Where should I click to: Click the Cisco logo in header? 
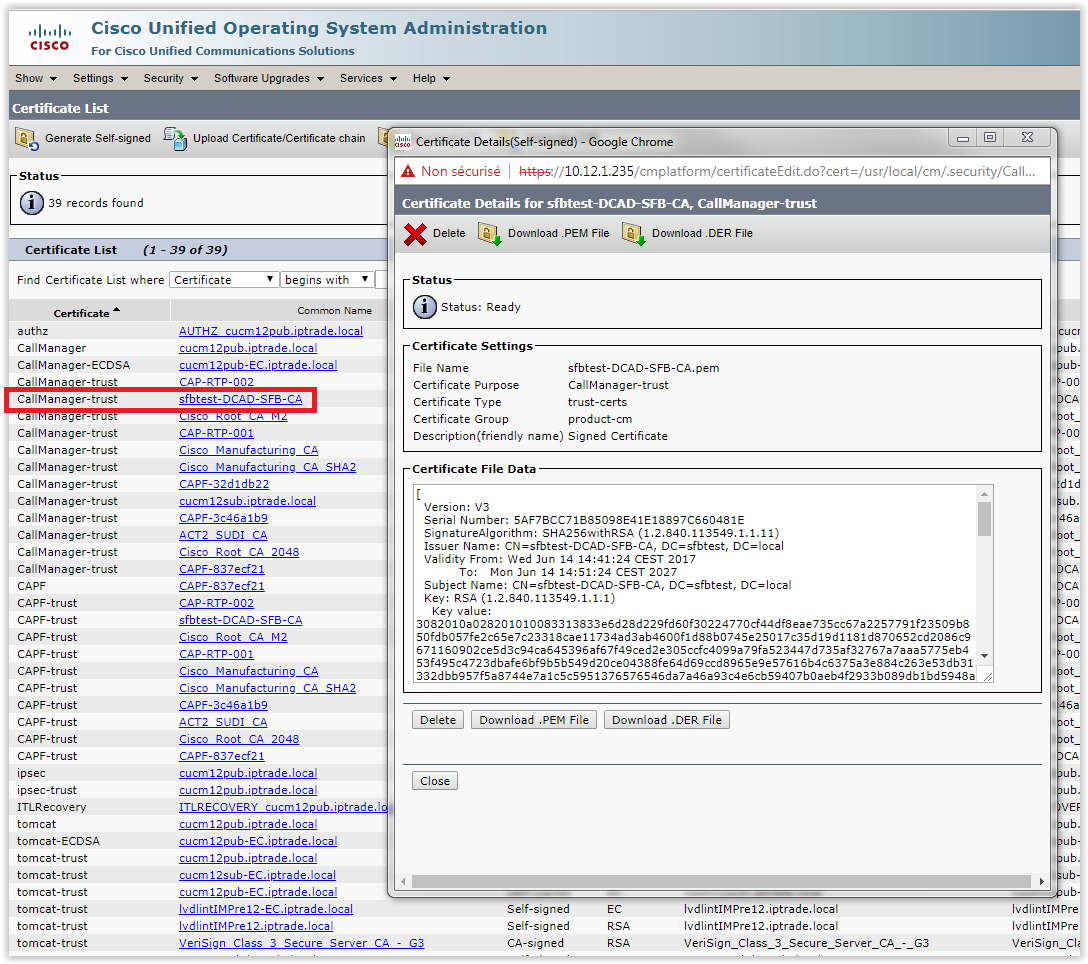pos(49,37)
